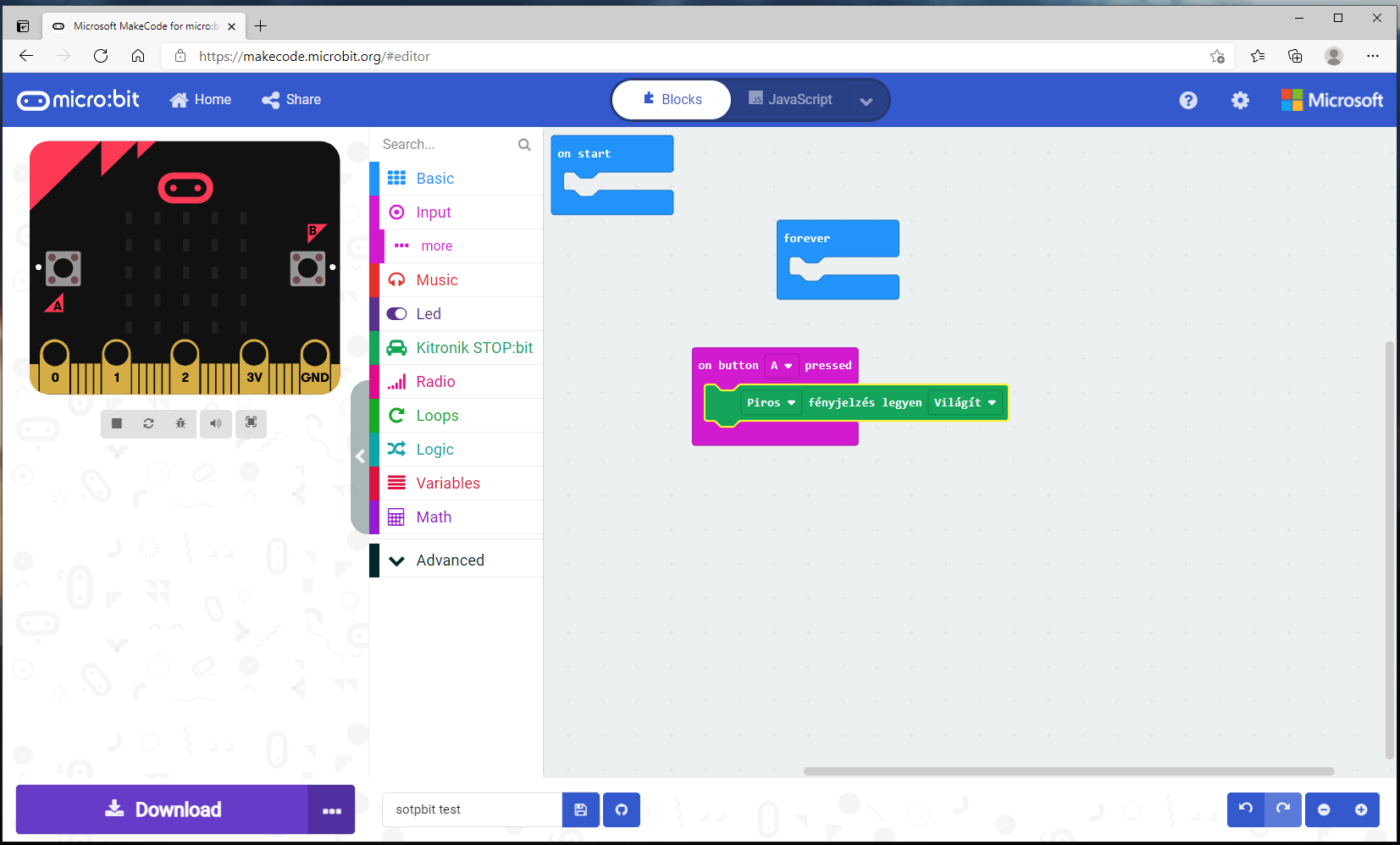The height and width of the screenshot is (845, 1400).
Task: Open MakeCode settings gear
Action: [x=1240, y=100]
